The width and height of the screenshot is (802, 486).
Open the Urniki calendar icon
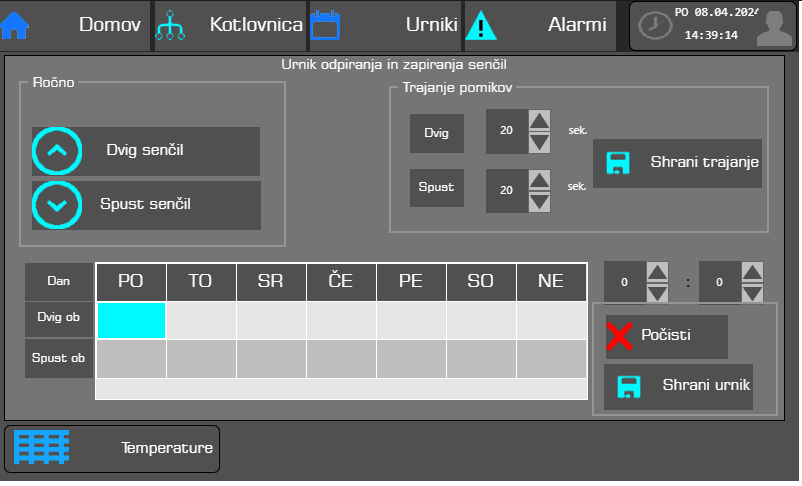(x=324, y=26)
